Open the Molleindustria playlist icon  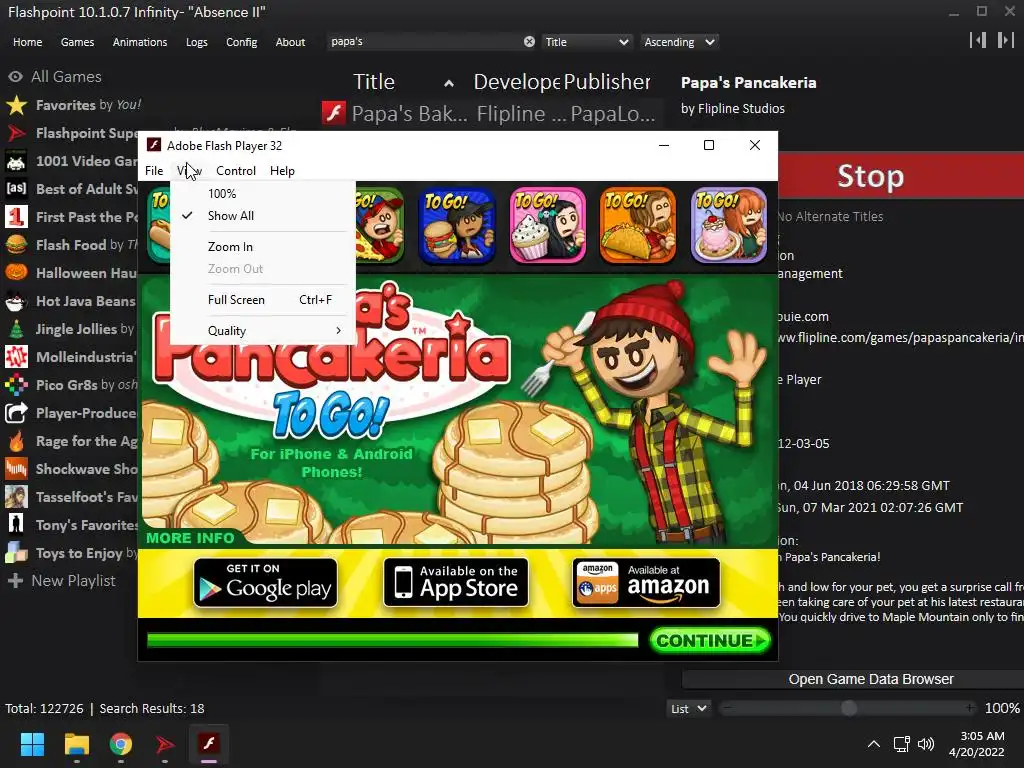pyautogui.click(x=16, y=357)
